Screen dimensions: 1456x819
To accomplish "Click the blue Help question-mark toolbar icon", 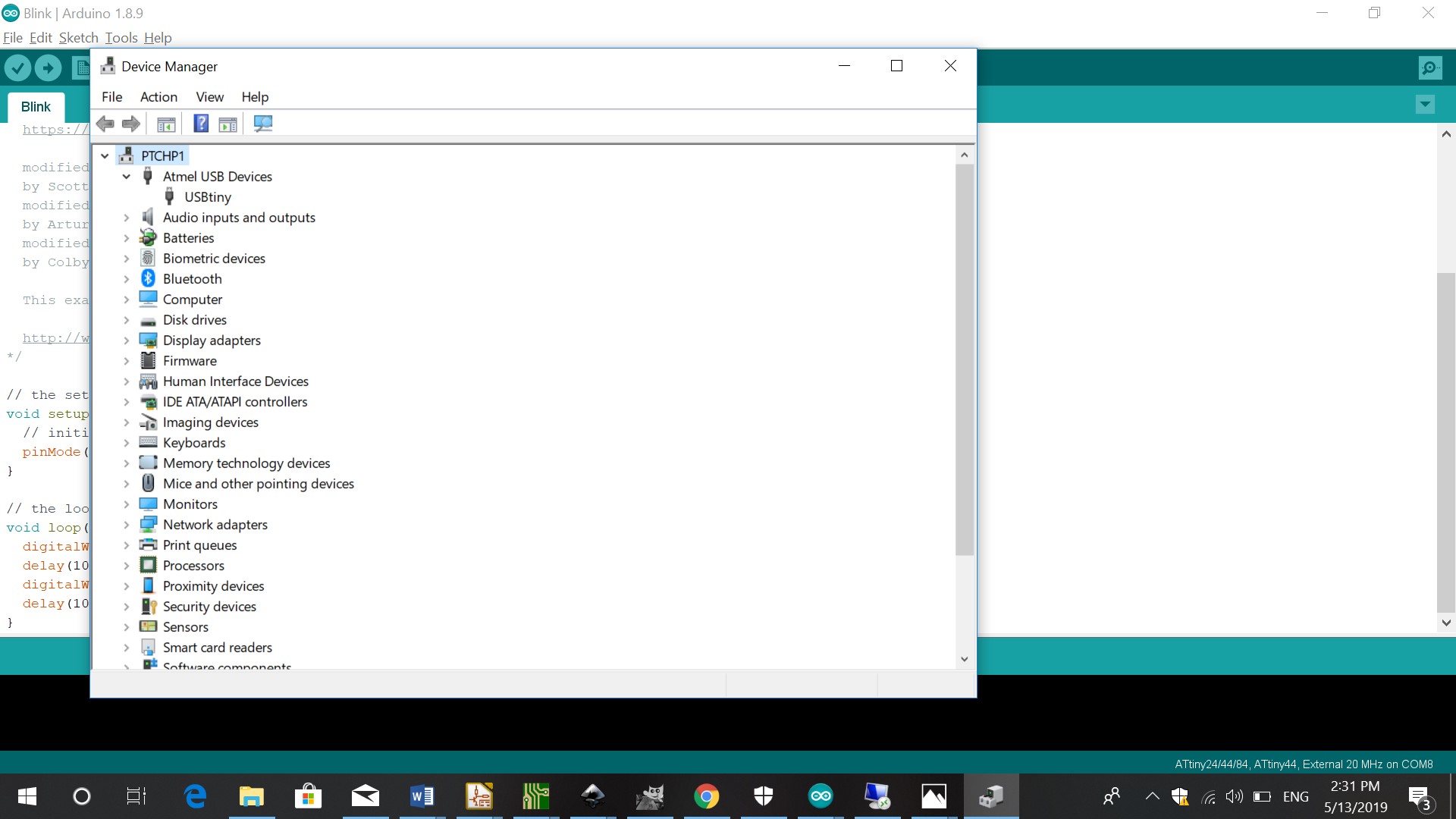I will pos(200,124).
